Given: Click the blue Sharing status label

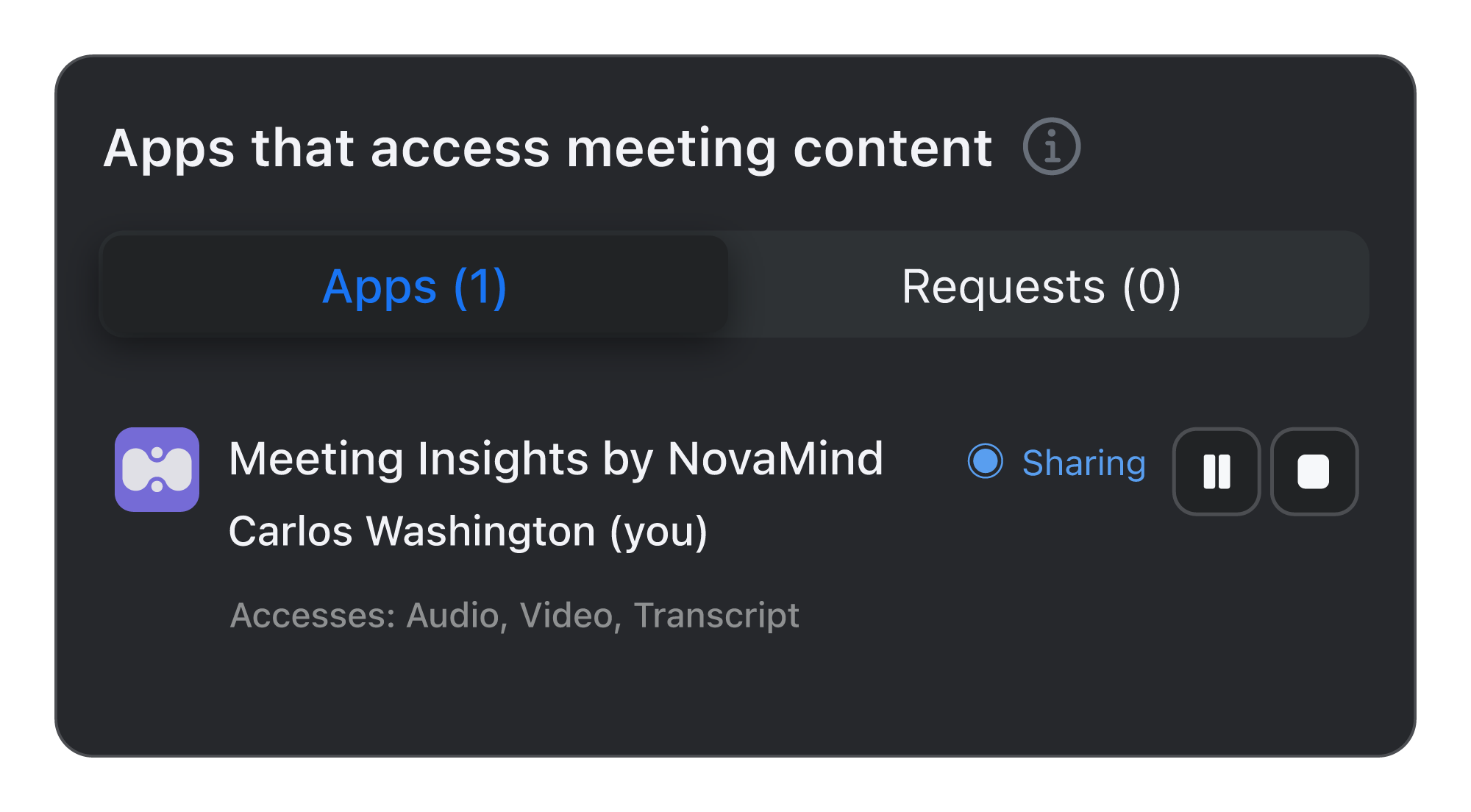Looking at the screenshot, I should click(x=1083, y=463).
